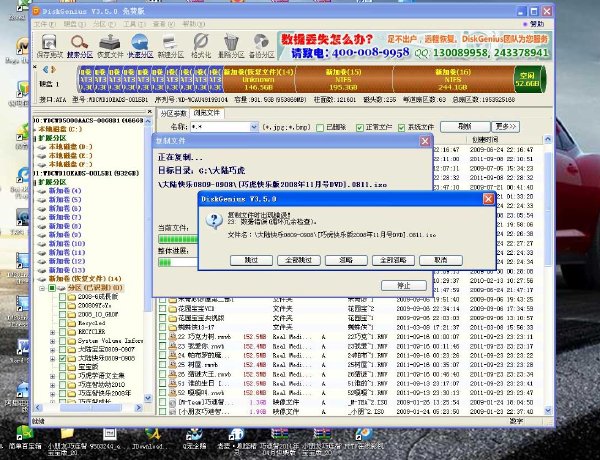Open the 简单百宝箱 desktop shortcut icon
Screen dimensions: 600x460
24,434
